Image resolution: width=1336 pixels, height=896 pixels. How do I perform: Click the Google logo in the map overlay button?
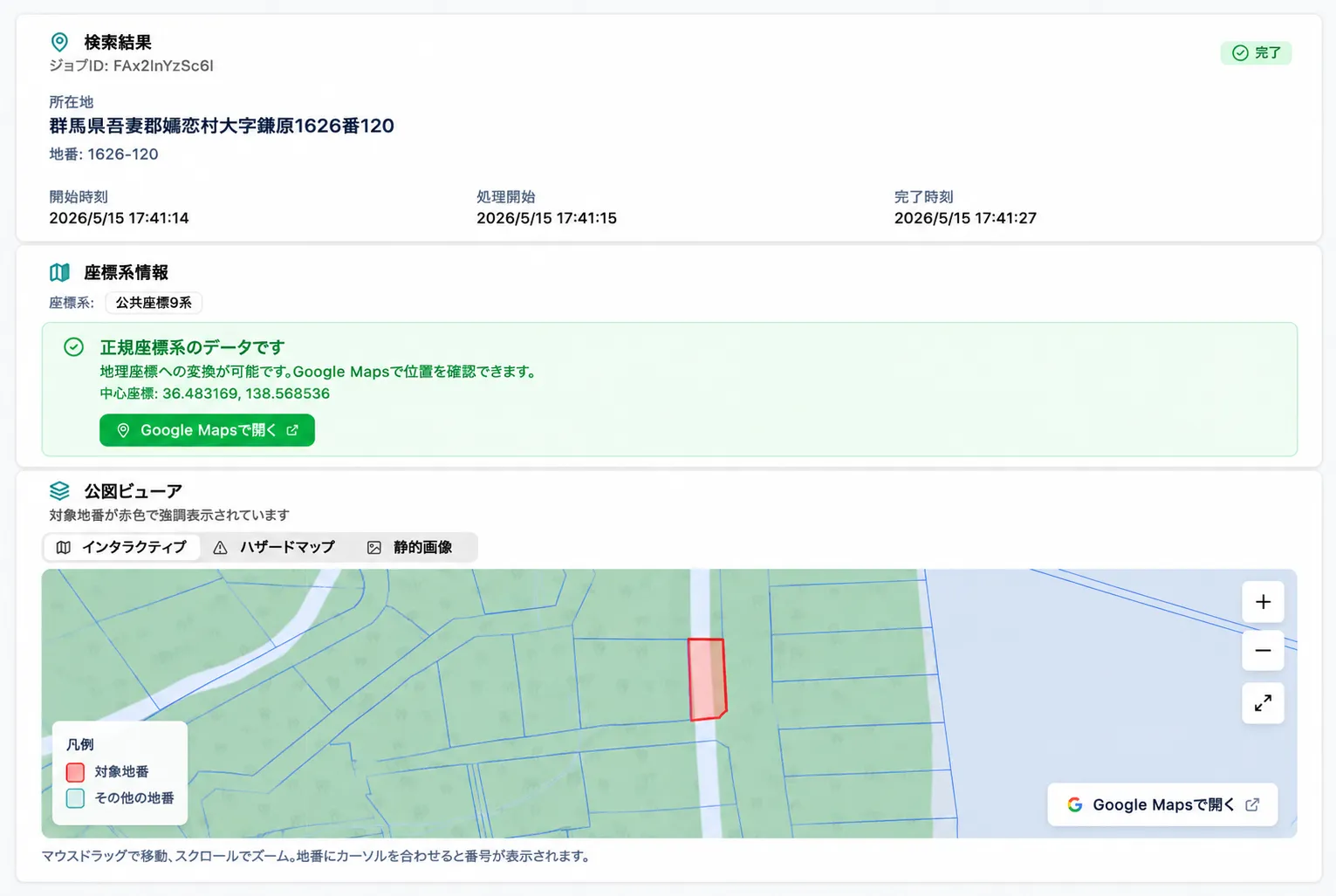1075,804
